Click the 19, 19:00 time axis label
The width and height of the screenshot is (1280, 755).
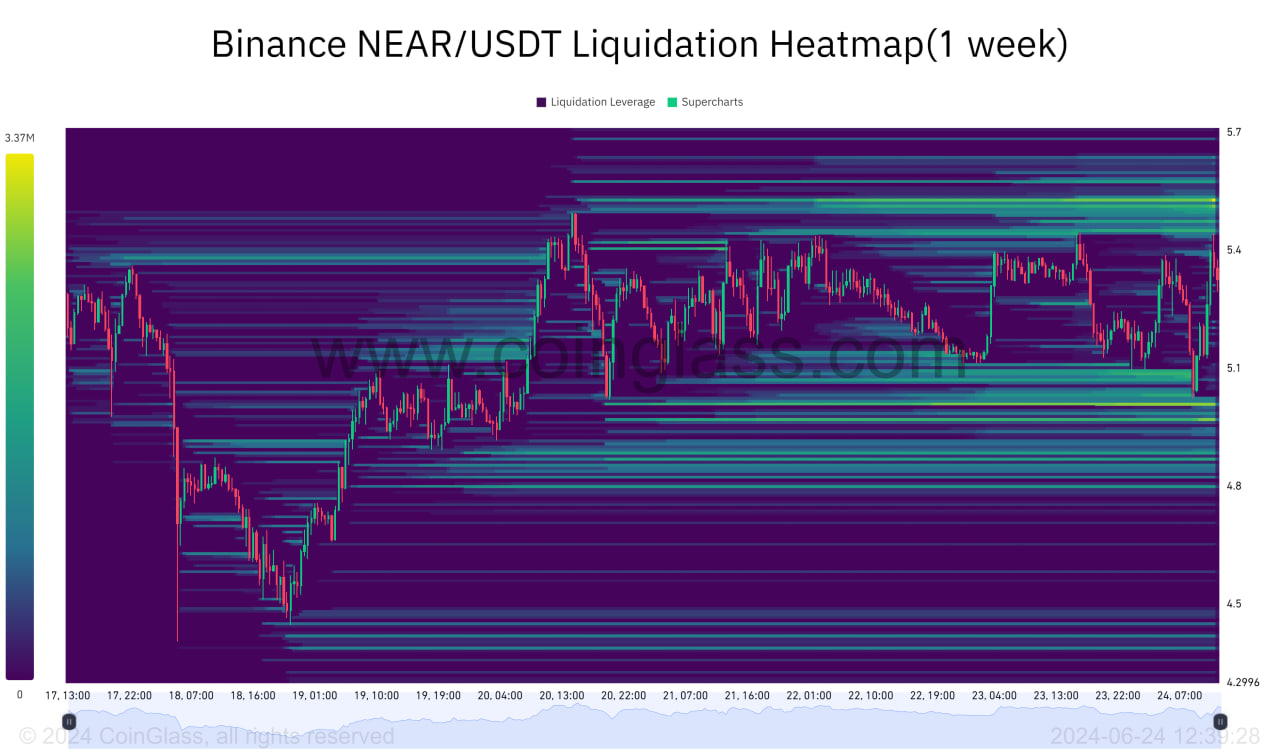tap(438, 695)
